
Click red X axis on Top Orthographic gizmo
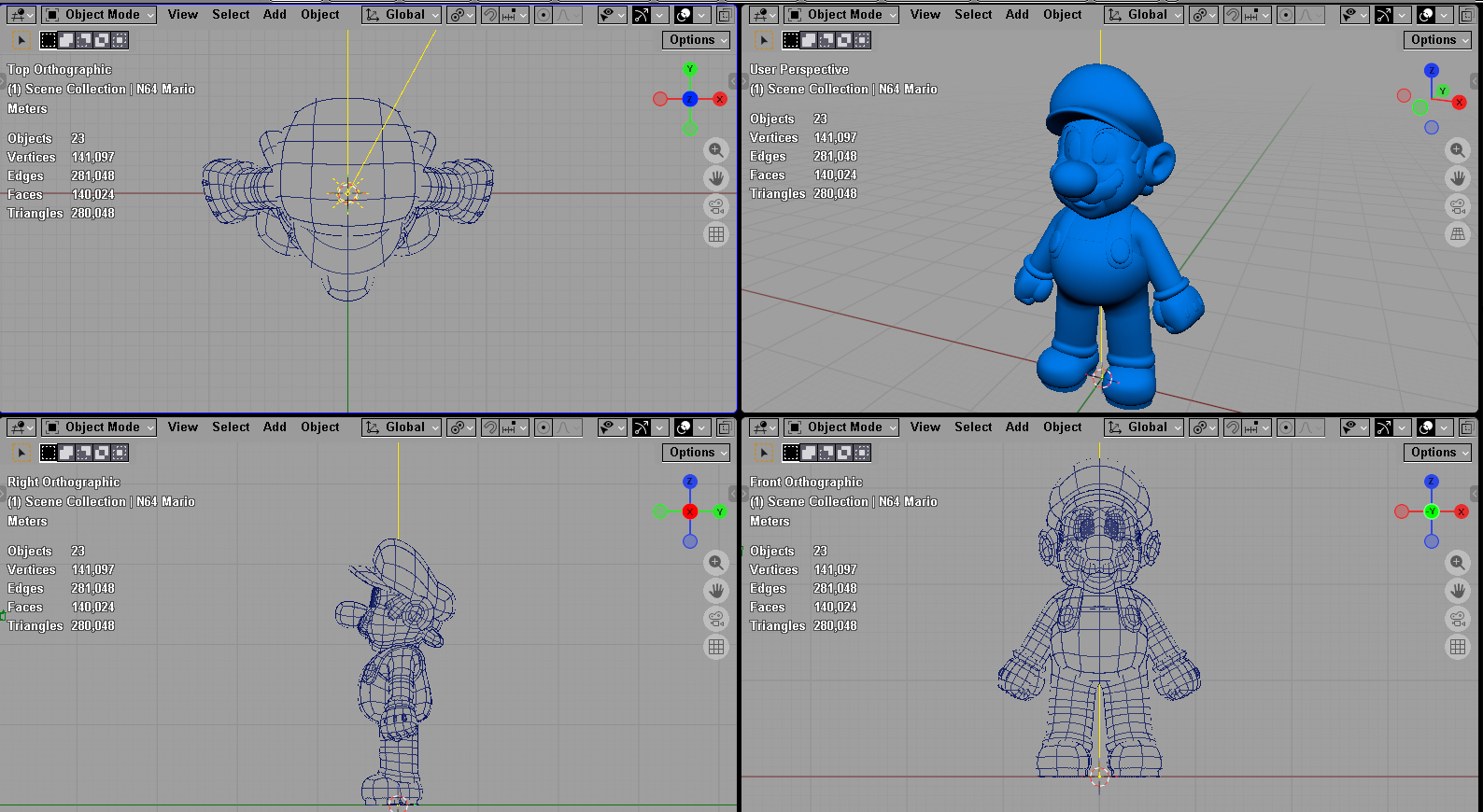coord(720,99)
